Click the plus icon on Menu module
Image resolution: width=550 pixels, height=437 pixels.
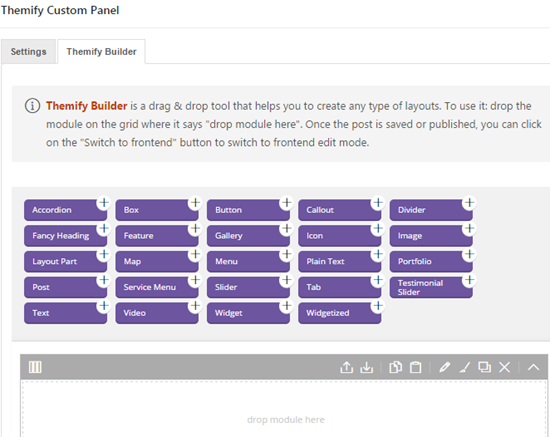[x=287, y=254]
